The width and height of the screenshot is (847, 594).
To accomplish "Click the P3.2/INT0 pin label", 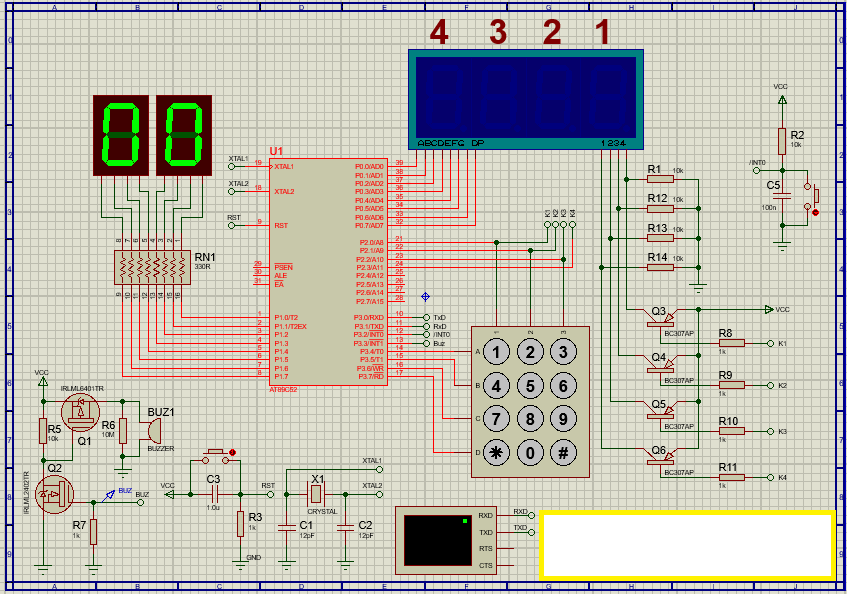I will click(x=368, y=335).
